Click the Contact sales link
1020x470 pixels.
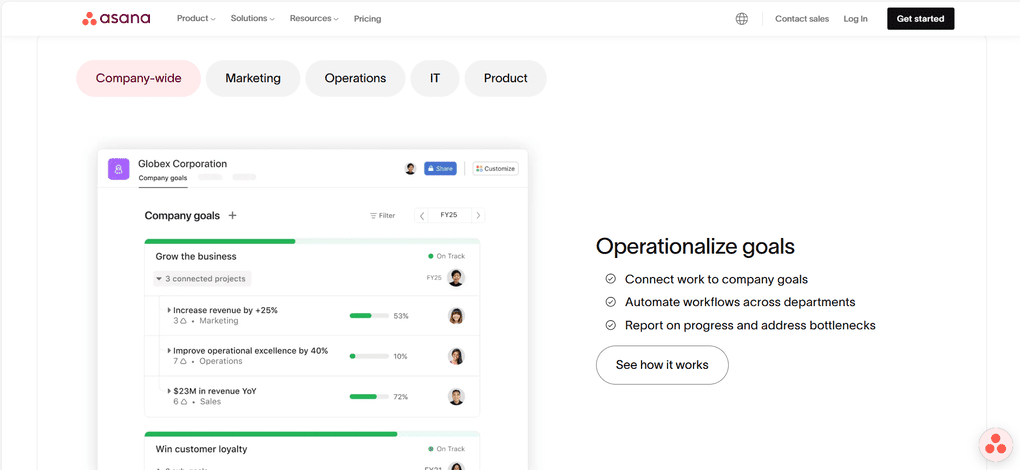(802, 19)
